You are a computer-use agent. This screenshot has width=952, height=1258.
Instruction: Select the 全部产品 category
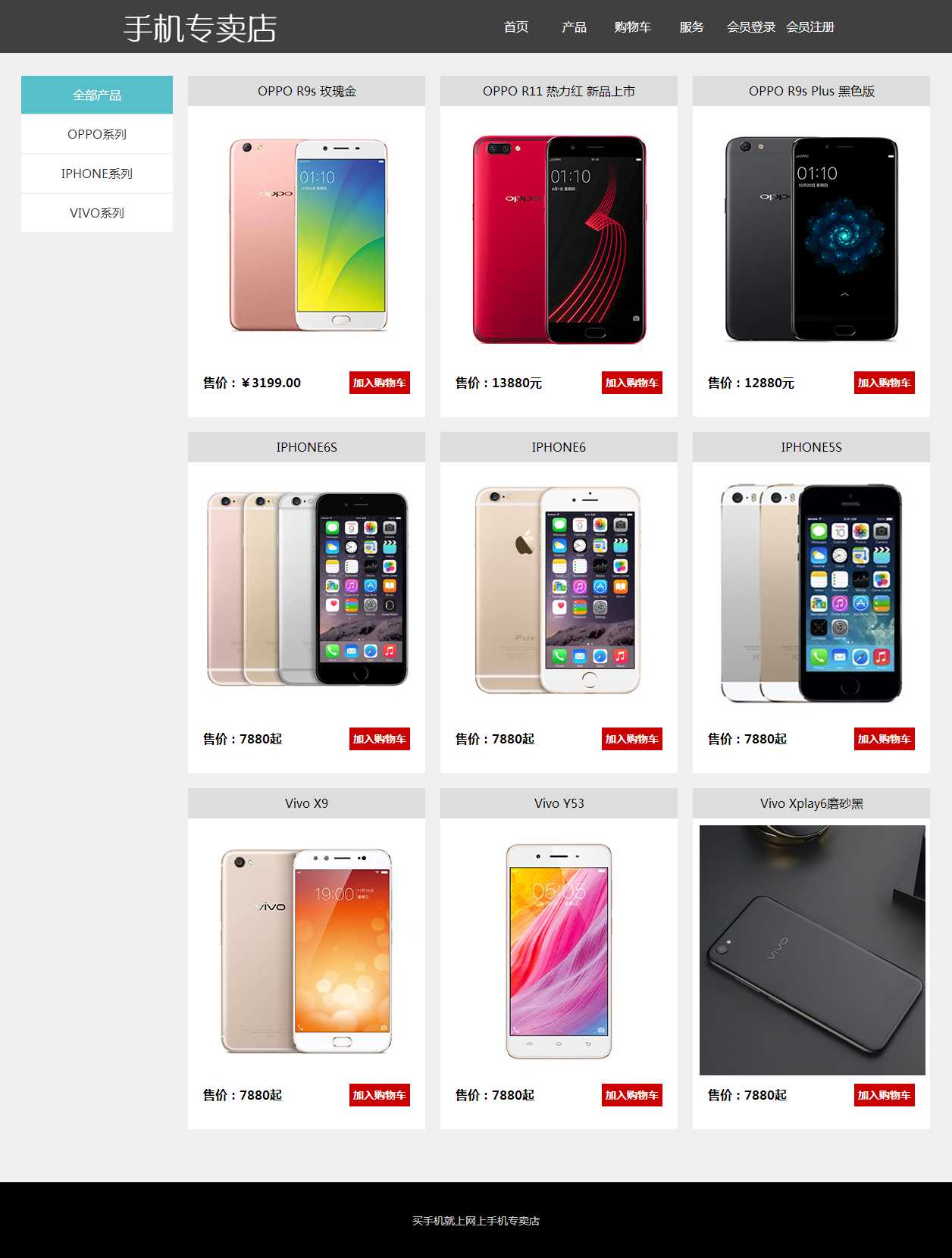[x=97, y=95]
